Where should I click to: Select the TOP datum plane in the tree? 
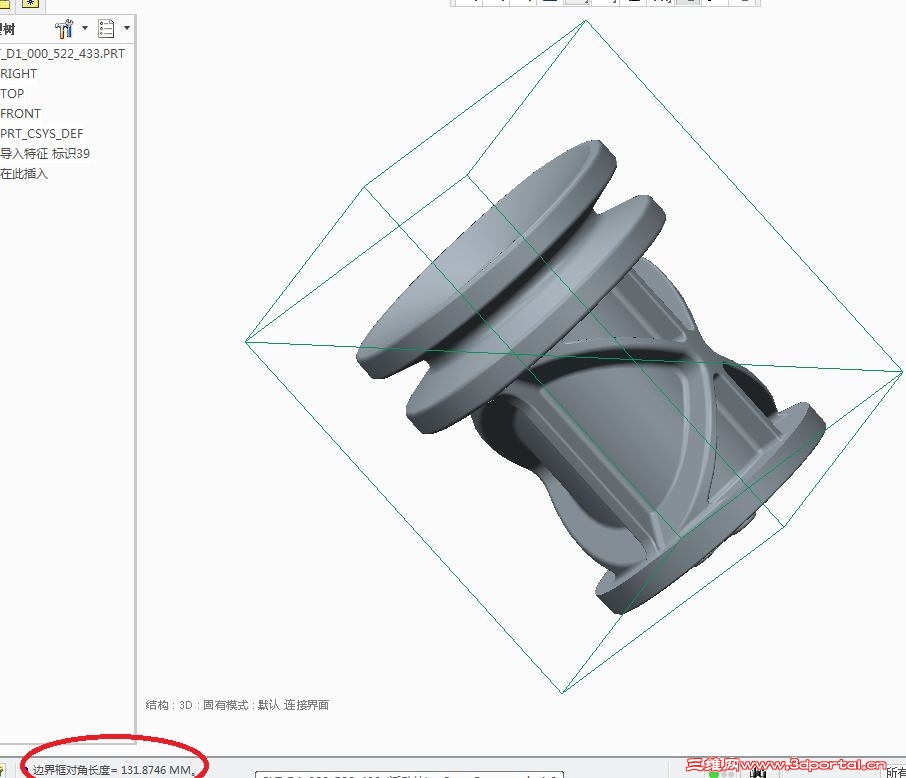click(x=12, y=94)
